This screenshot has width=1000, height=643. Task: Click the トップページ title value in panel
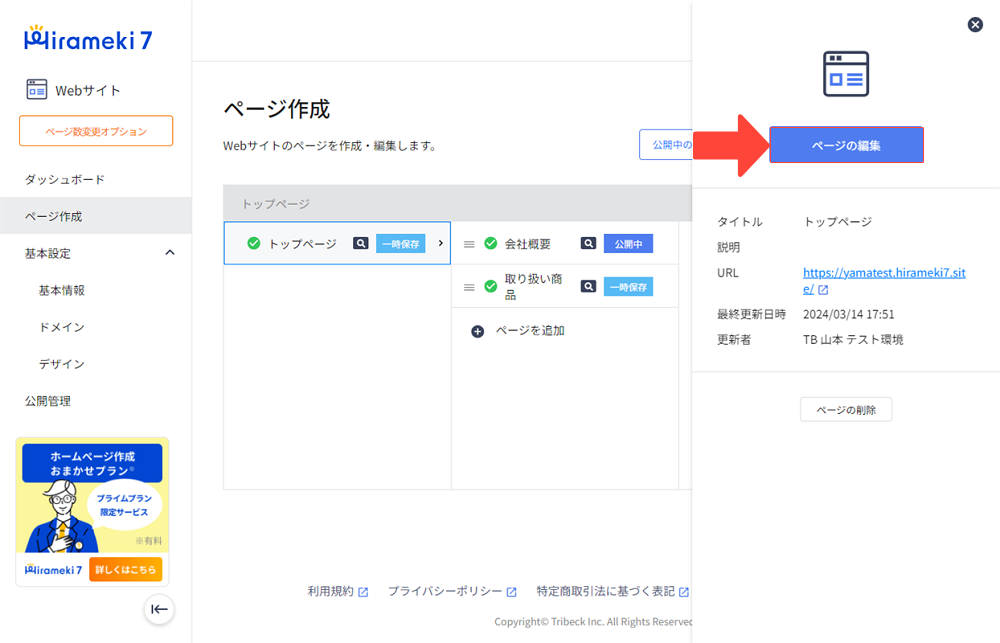click(x=837, y=221)
